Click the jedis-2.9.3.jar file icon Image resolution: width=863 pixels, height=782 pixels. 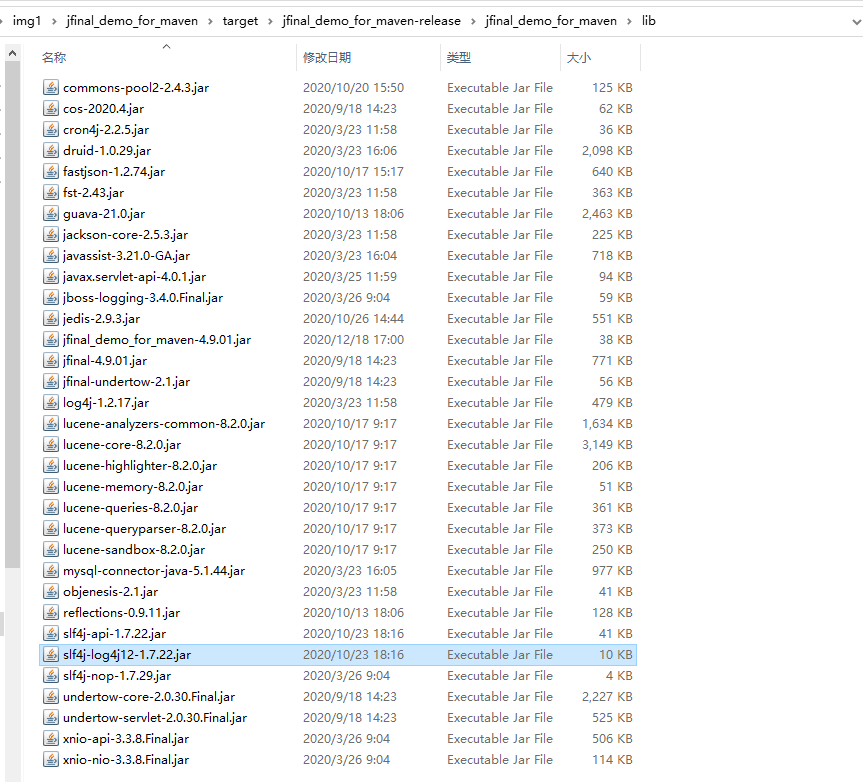51,319
